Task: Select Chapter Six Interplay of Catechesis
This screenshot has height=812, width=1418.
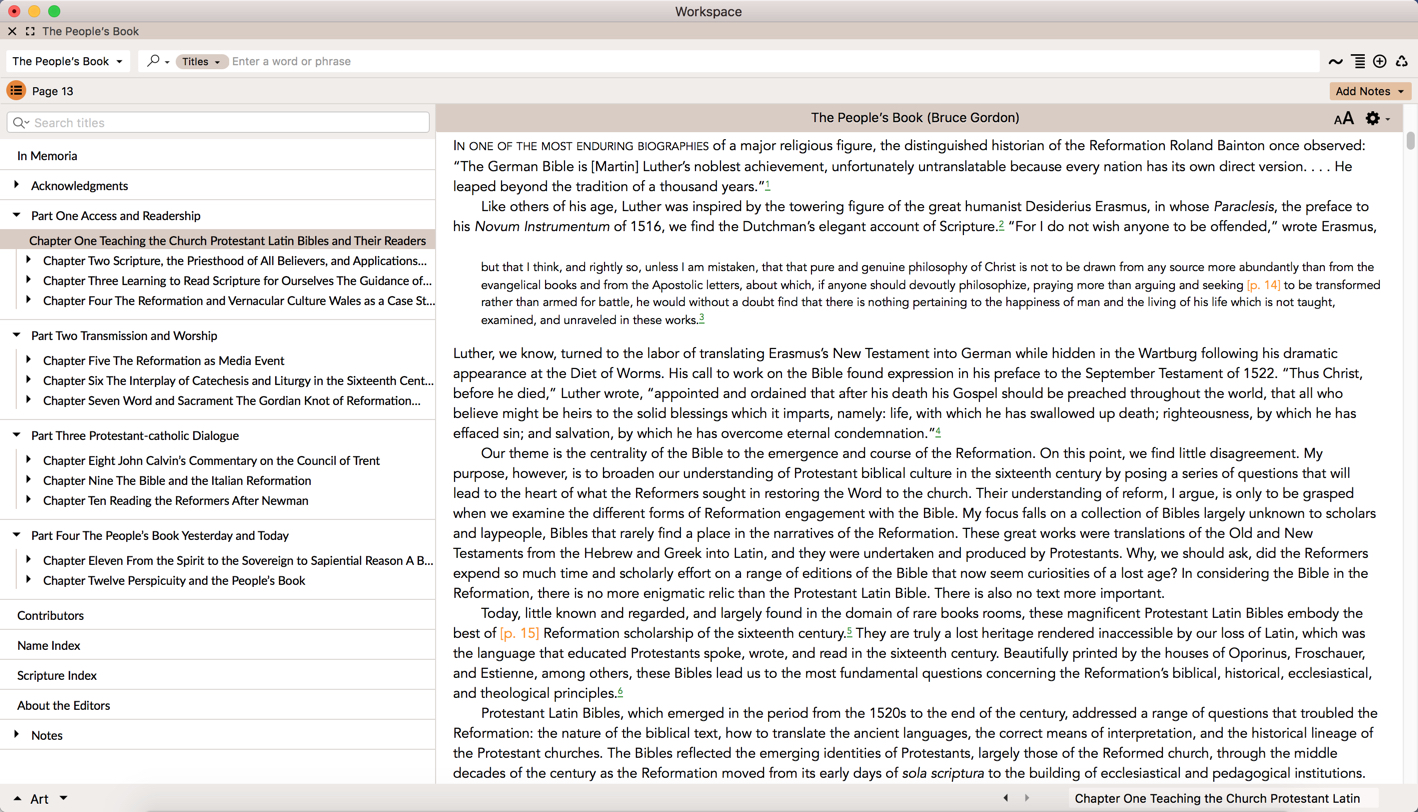Action: coord(238,381)
